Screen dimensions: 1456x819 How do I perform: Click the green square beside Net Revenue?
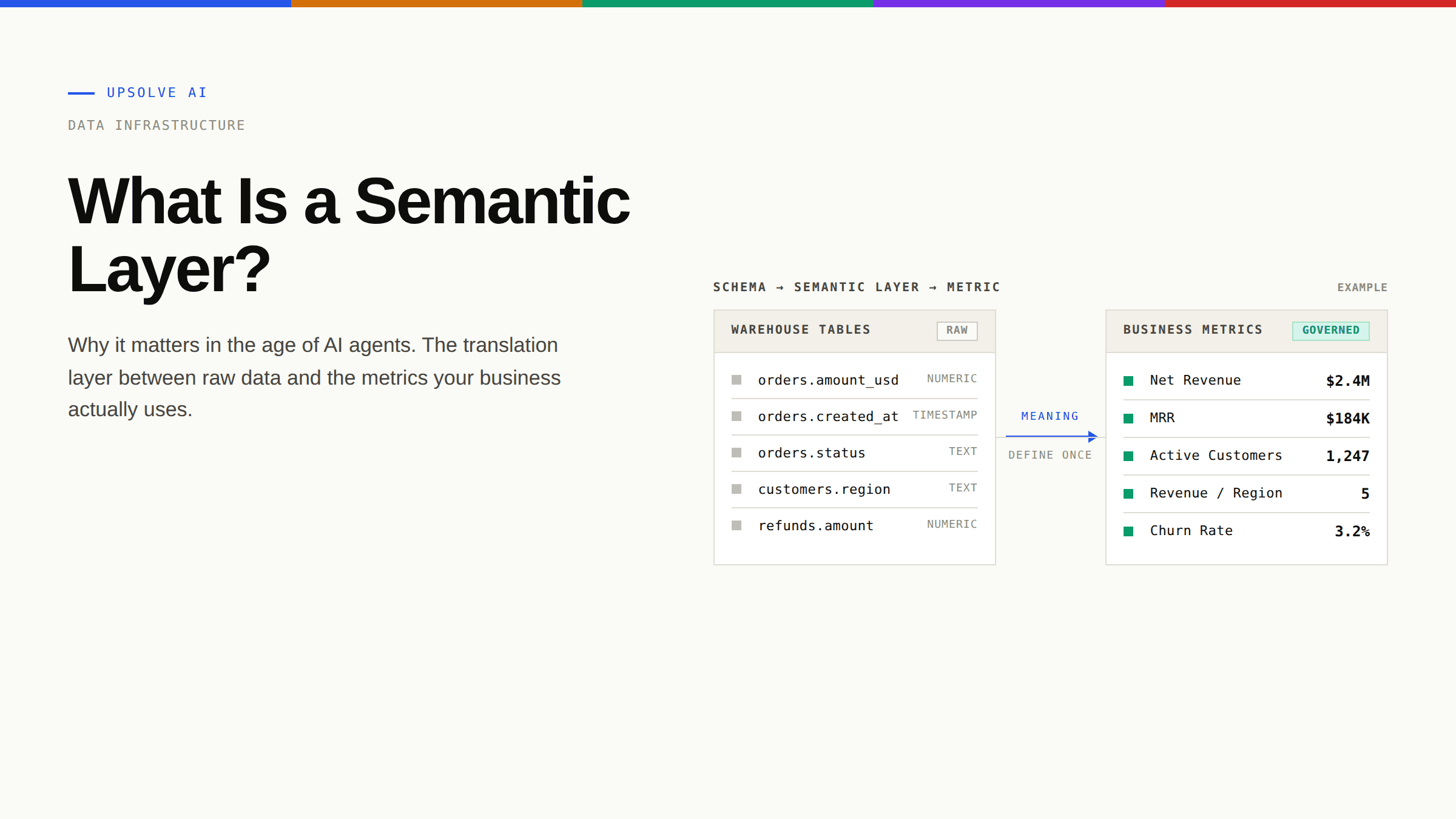[x=1128, y=381]
